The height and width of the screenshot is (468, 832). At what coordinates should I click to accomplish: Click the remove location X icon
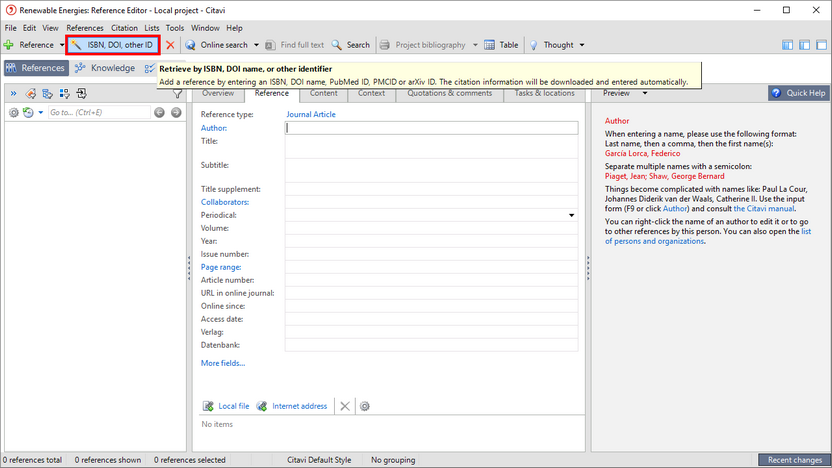pos(345,406)
